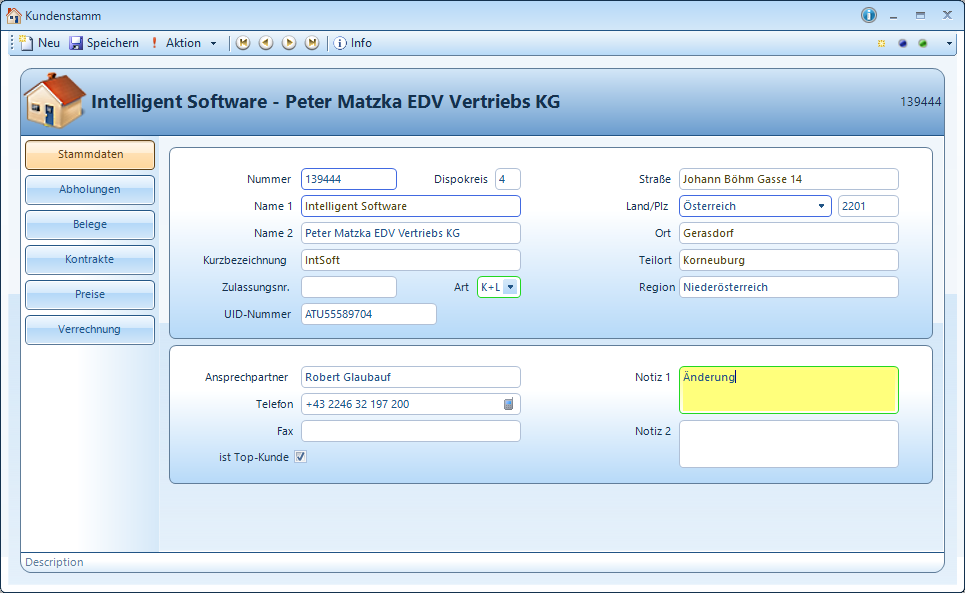
Task: Switch to the Kontrakte tab
Action: pos(90,260)
